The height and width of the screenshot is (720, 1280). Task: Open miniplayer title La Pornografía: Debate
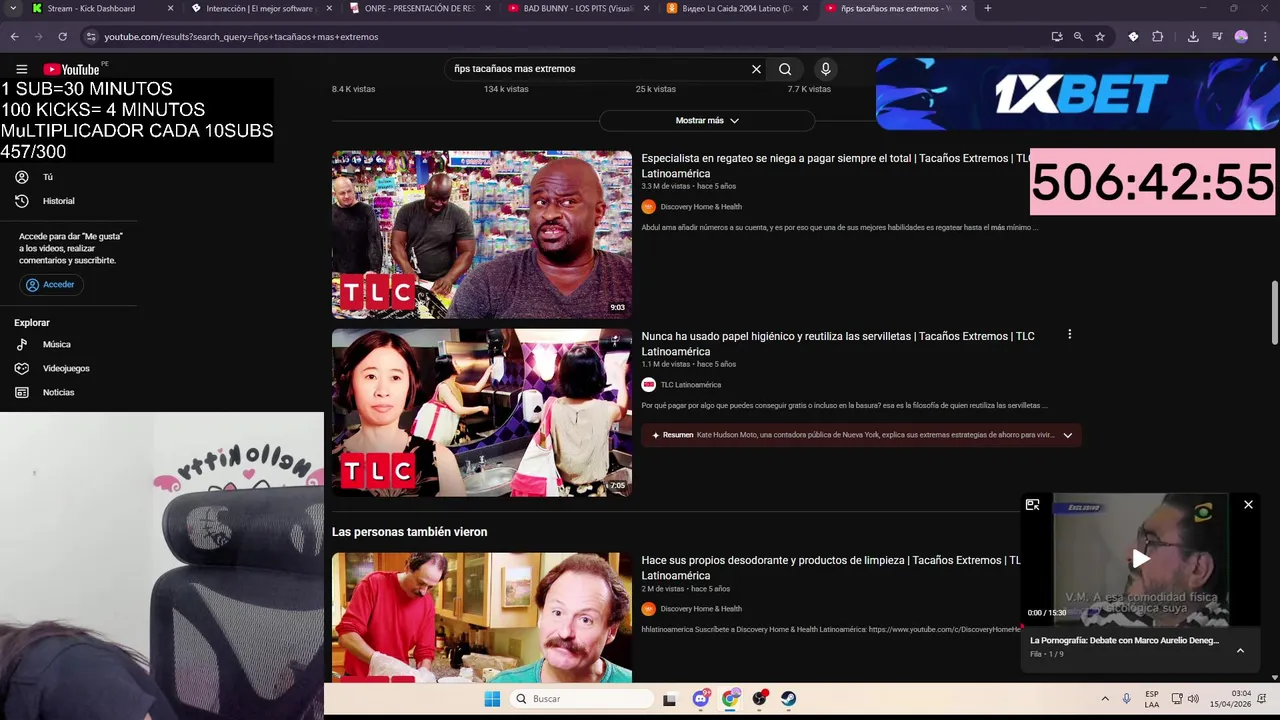pyautogui.click(x=1124, y=640)
